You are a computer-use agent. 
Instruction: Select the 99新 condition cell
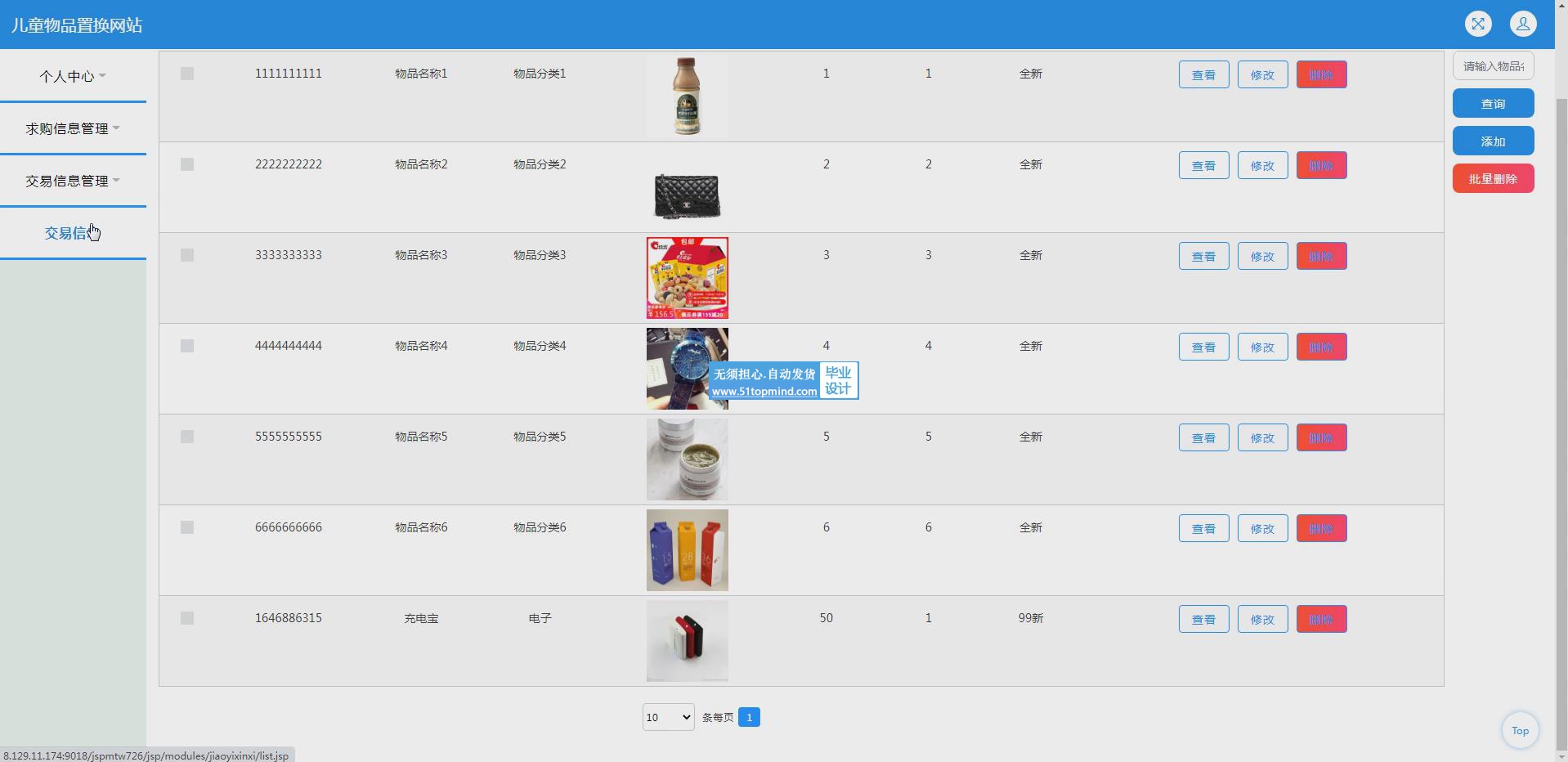coord(1030,618)
